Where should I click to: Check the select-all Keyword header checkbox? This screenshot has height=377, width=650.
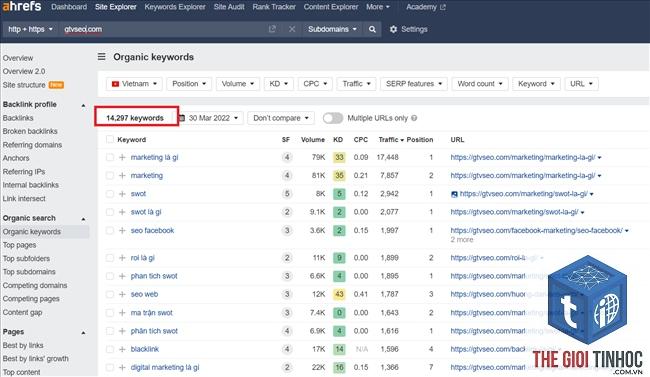pyautogui.click(x=110, y=139)
